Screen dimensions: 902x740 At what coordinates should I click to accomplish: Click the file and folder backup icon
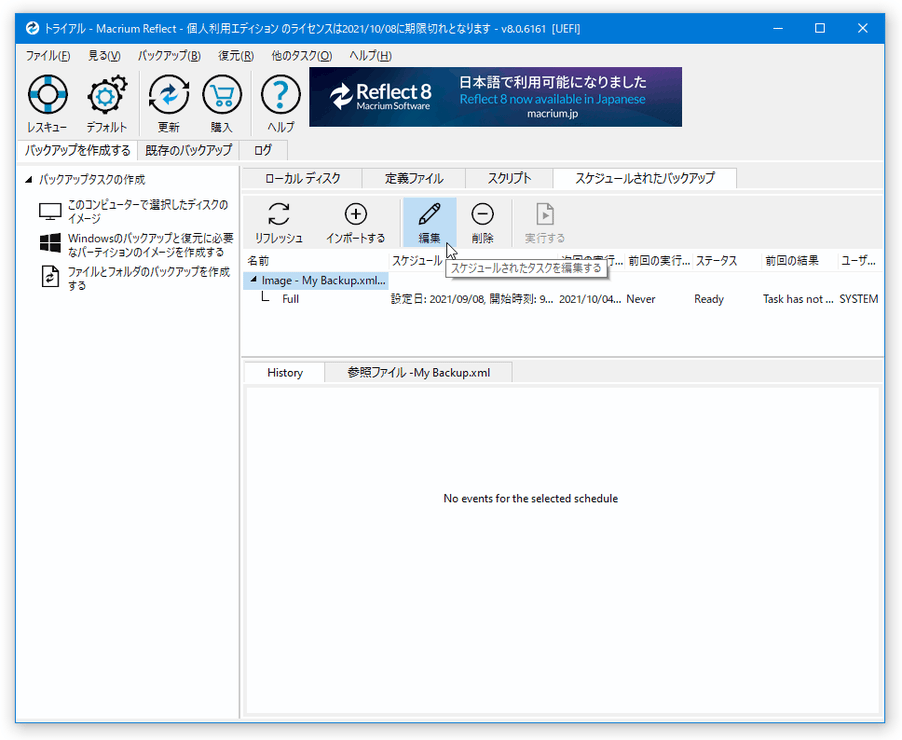(x=50, y=276)
